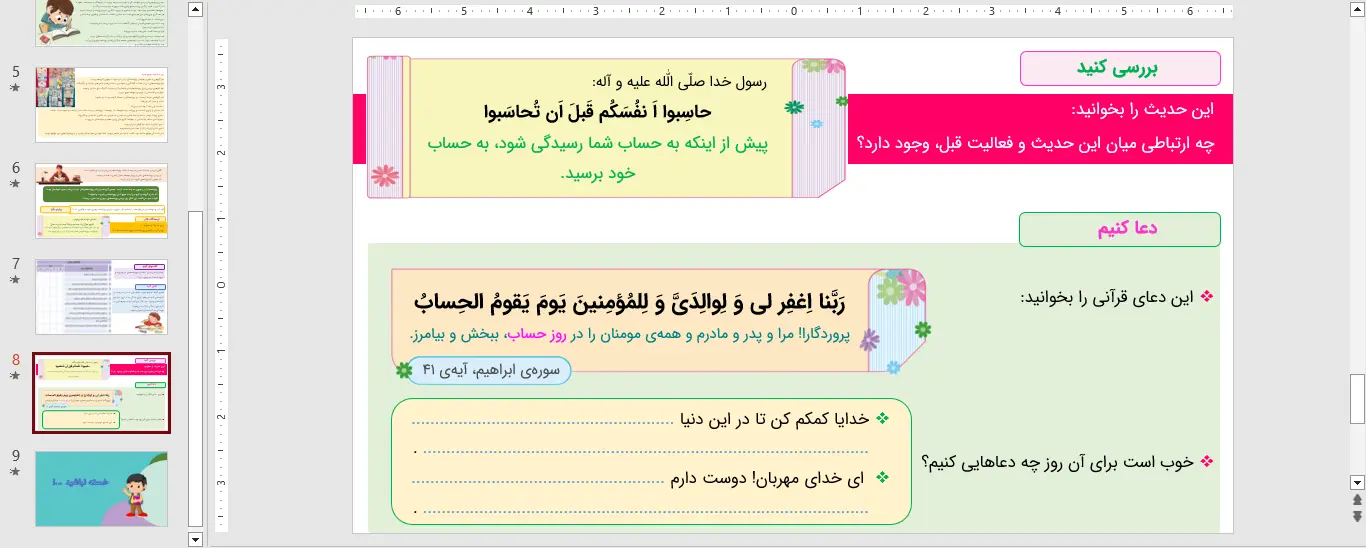Click the main vertical scrollbar thumb
This screenshot has height=548, width=1366.
[x=1357, y=399]
